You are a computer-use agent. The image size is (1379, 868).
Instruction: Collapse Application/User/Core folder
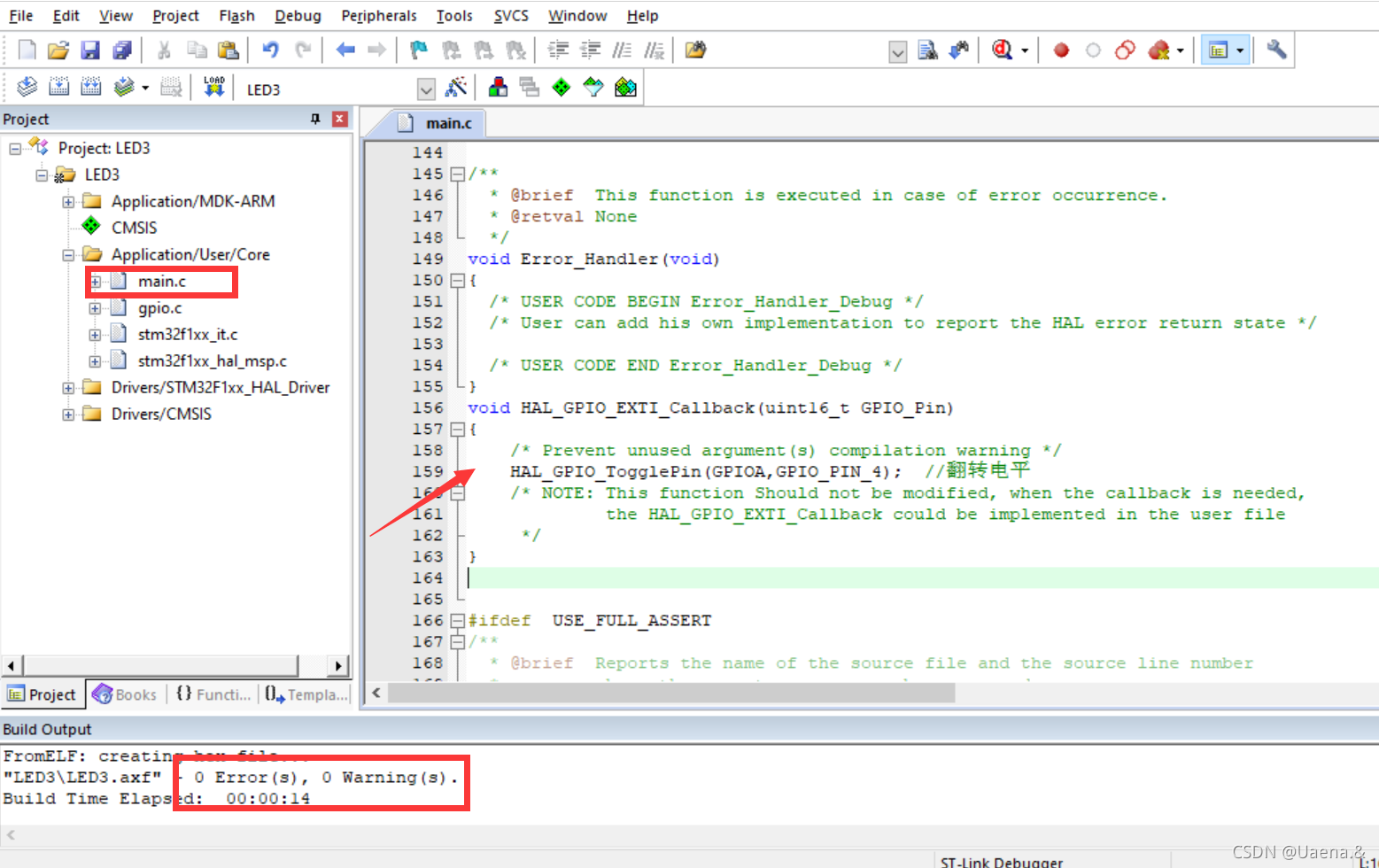coord(68,255)
